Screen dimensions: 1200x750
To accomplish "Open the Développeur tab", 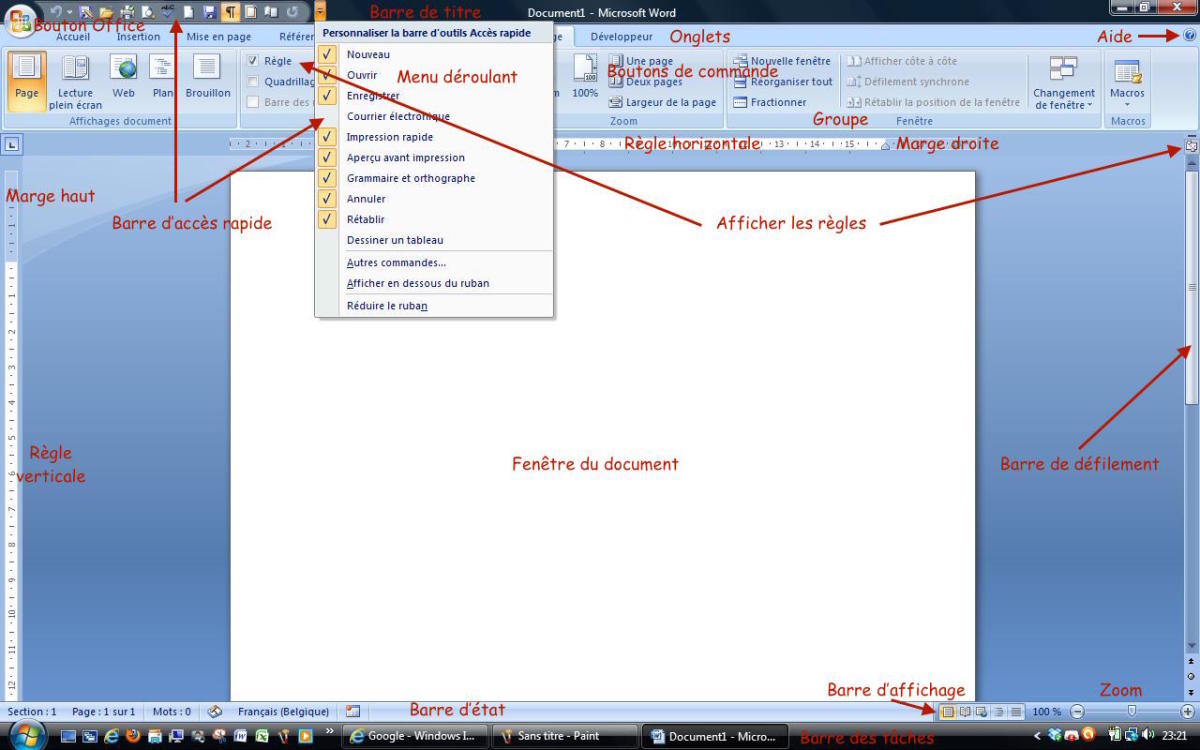I will coord(621,36).
